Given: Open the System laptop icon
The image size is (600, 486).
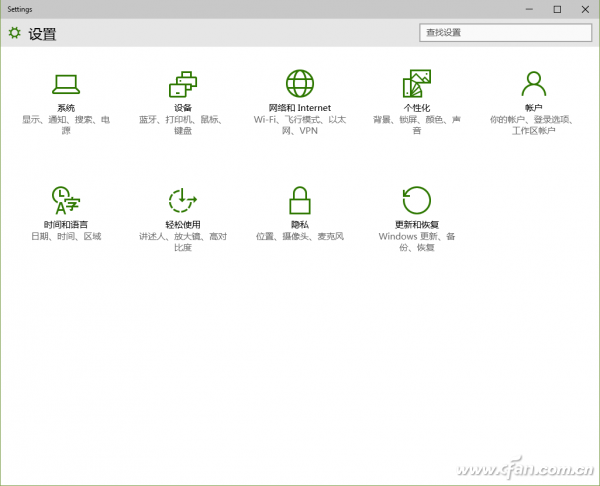Looking at the screenshot, I should click(66, 84).
